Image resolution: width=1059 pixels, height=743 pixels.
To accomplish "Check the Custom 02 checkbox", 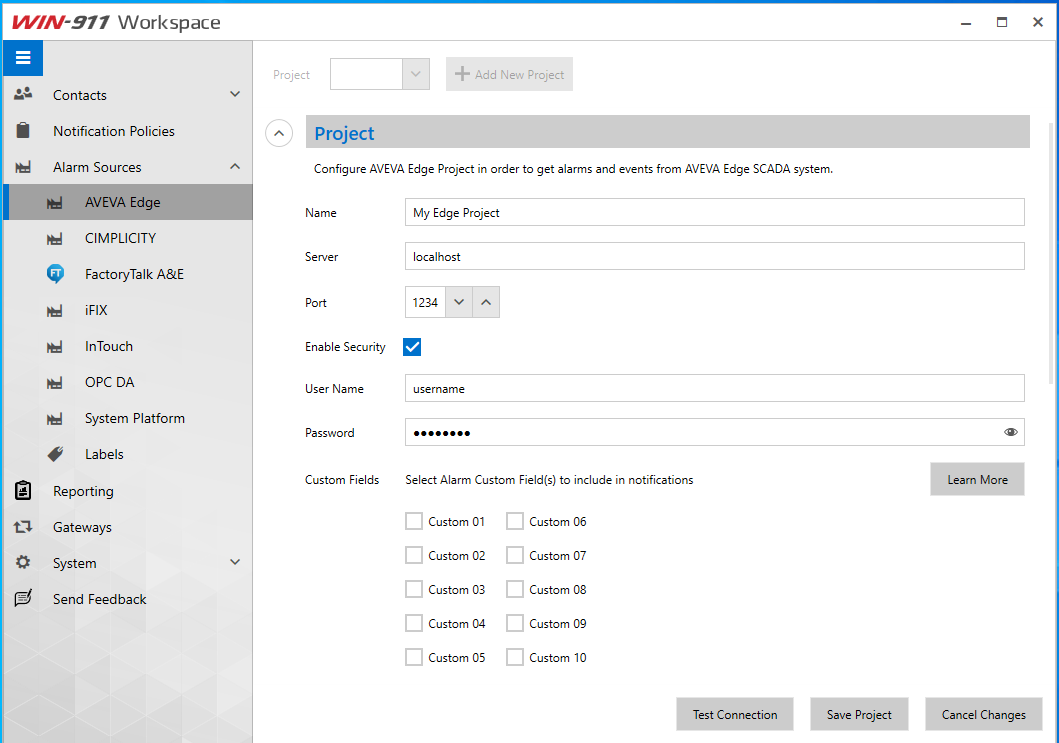I will click(x=414, y=555).
